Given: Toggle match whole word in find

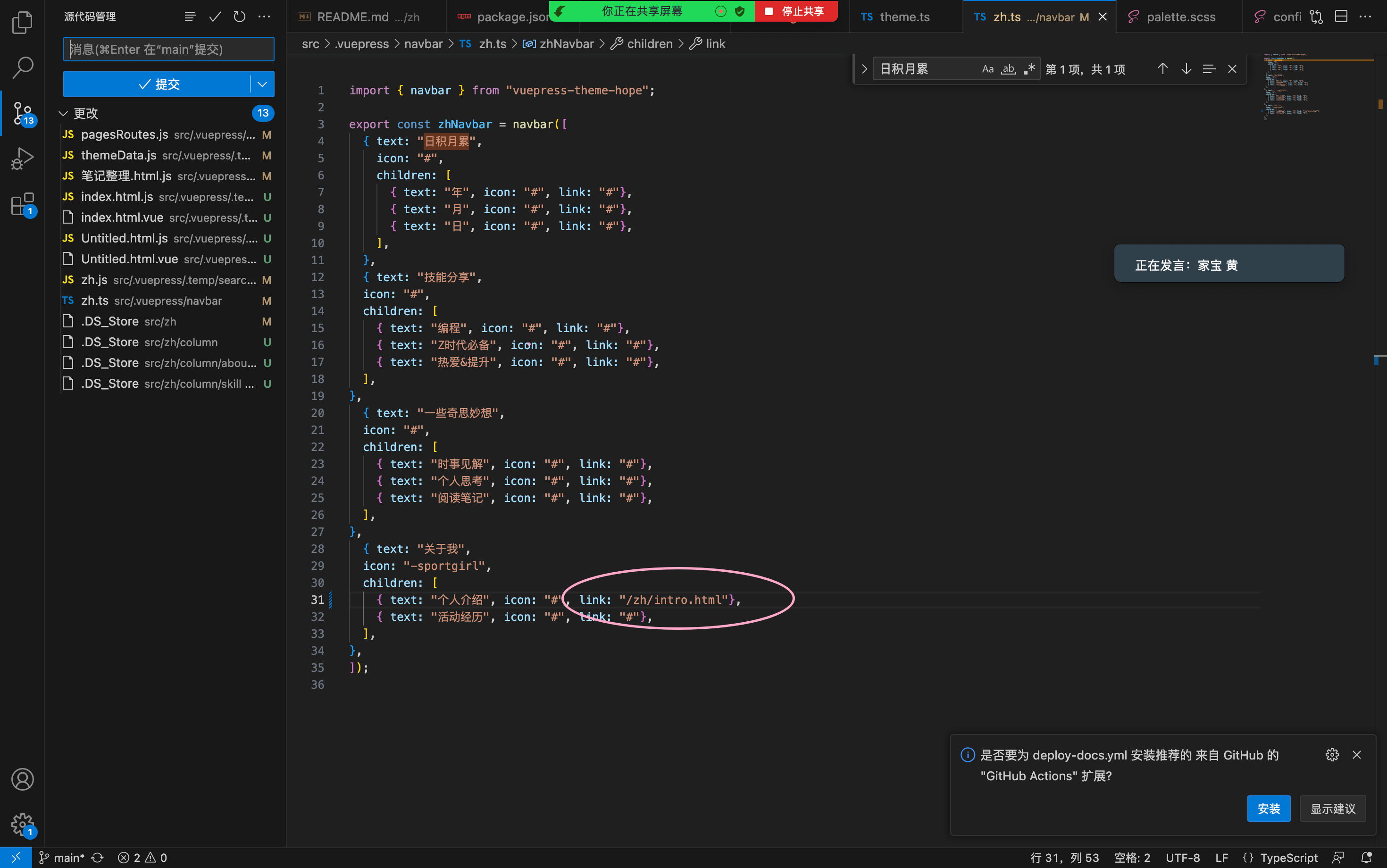Looking at the screenshot, I should (1009, 69).
